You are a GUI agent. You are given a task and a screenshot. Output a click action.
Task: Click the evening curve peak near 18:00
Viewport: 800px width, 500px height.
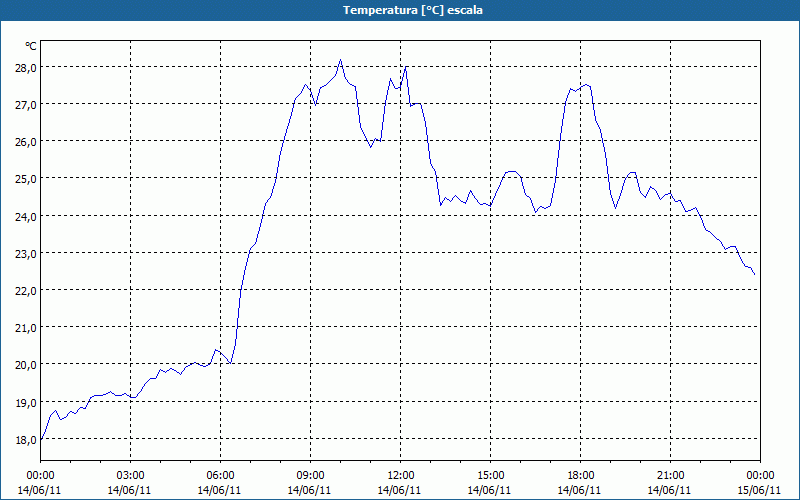(586, 85)
